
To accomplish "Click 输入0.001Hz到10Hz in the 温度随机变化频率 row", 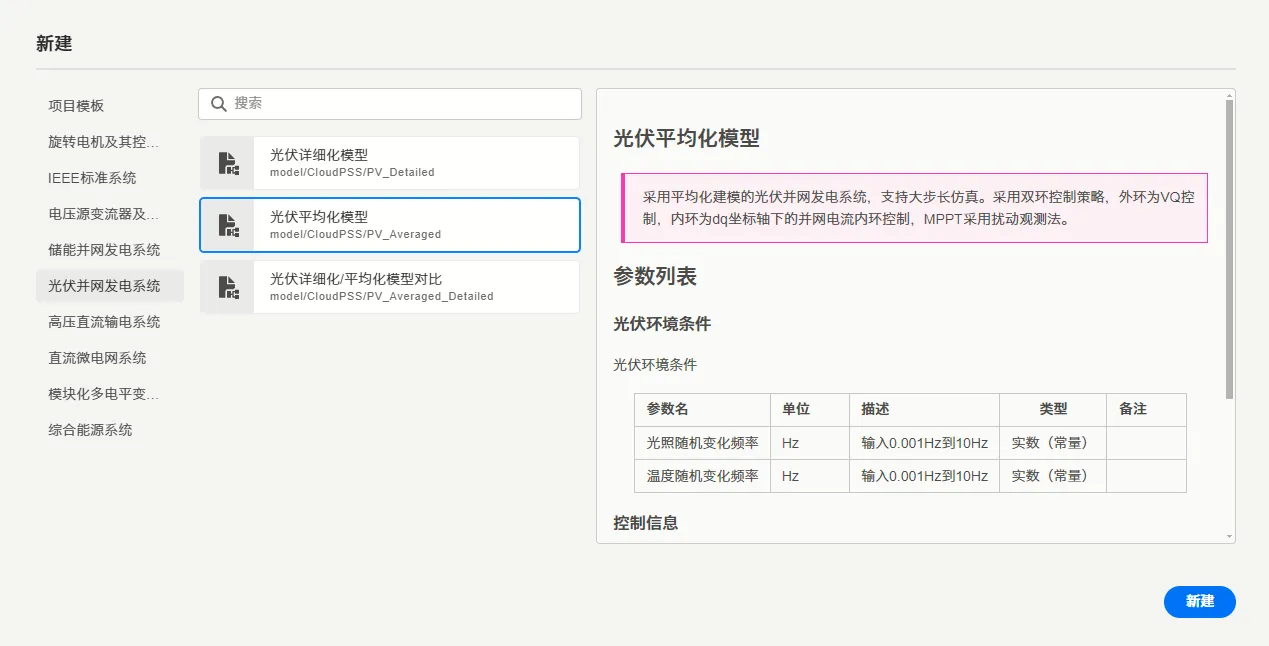I will pos(925,476).
